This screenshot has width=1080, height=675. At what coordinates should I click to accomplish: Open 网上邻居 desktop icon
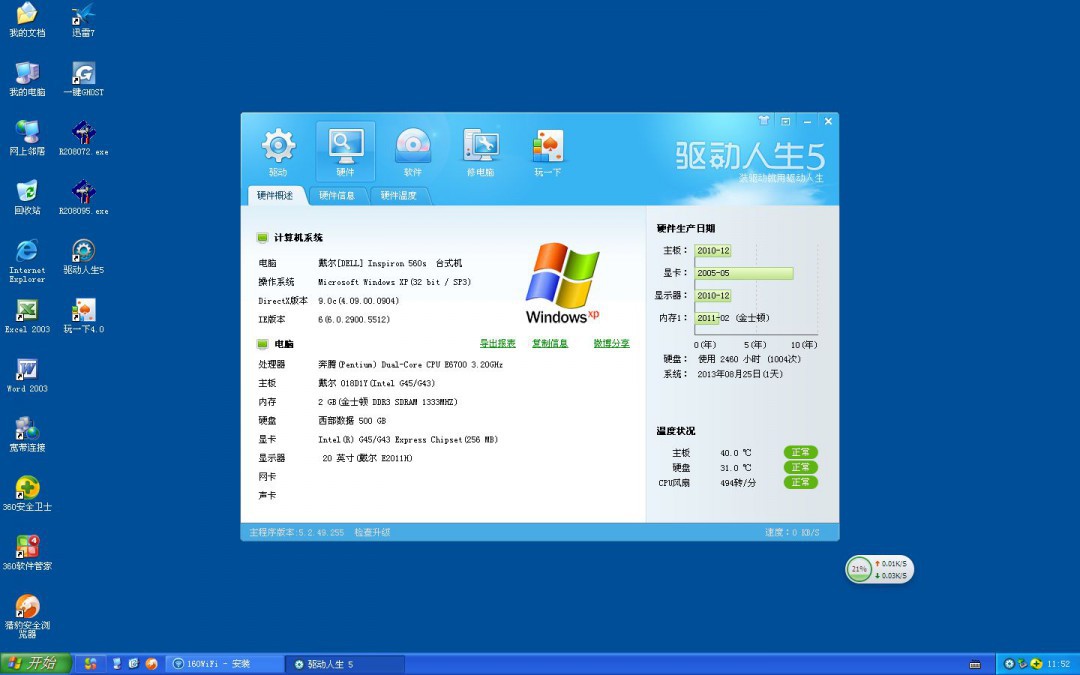[x=27, y=138]
